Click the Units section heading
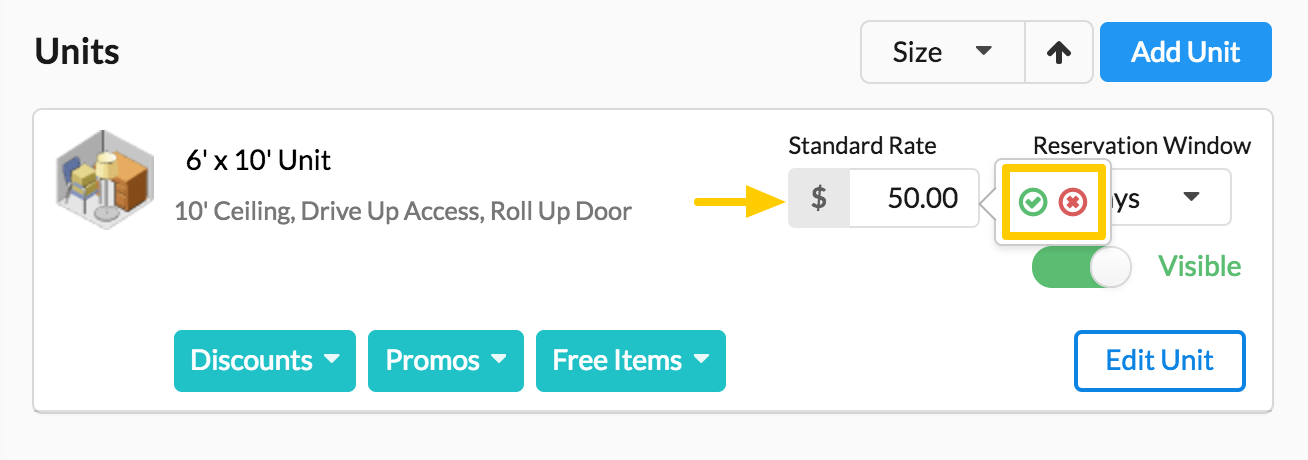The image size is (1308, 460). point(77,51)
